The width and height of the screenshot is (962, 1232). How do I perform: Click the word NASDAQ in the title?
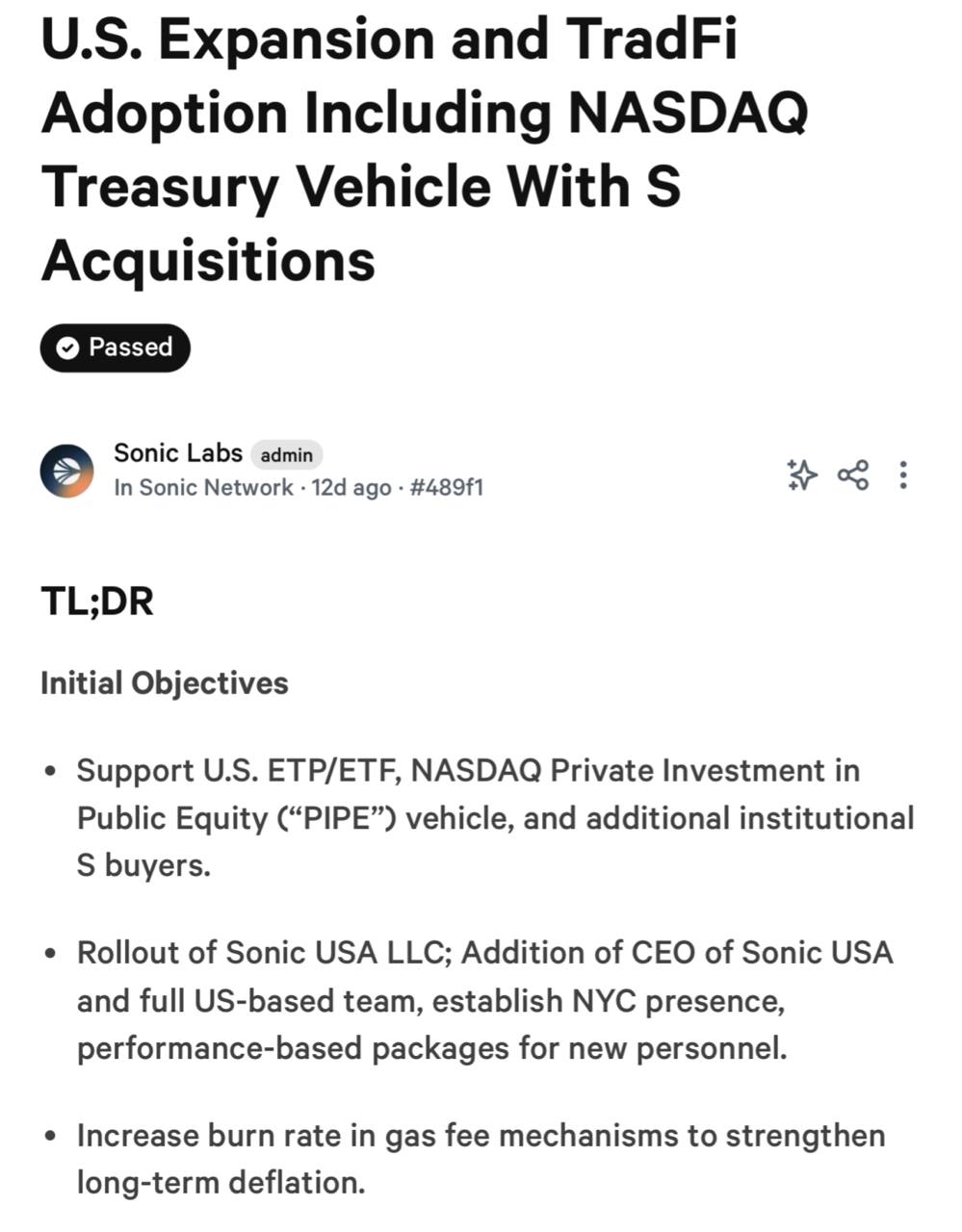tap(688, 113)
